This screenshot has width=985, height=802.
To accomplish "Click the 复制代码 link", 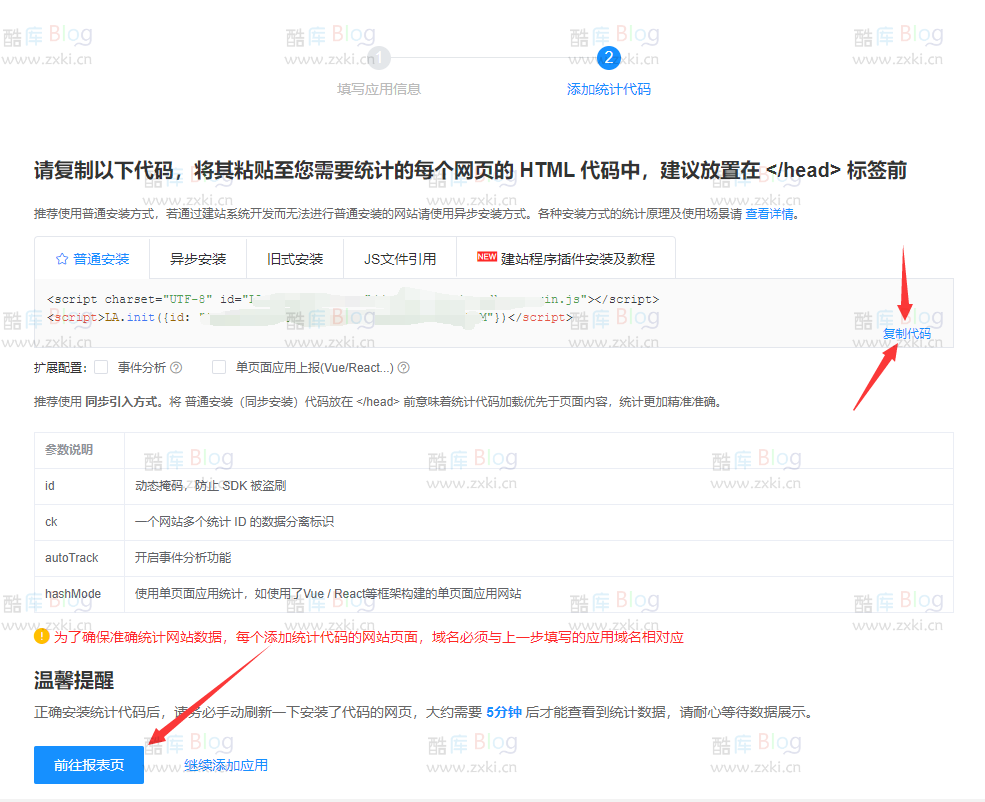I will pos(906,333).
